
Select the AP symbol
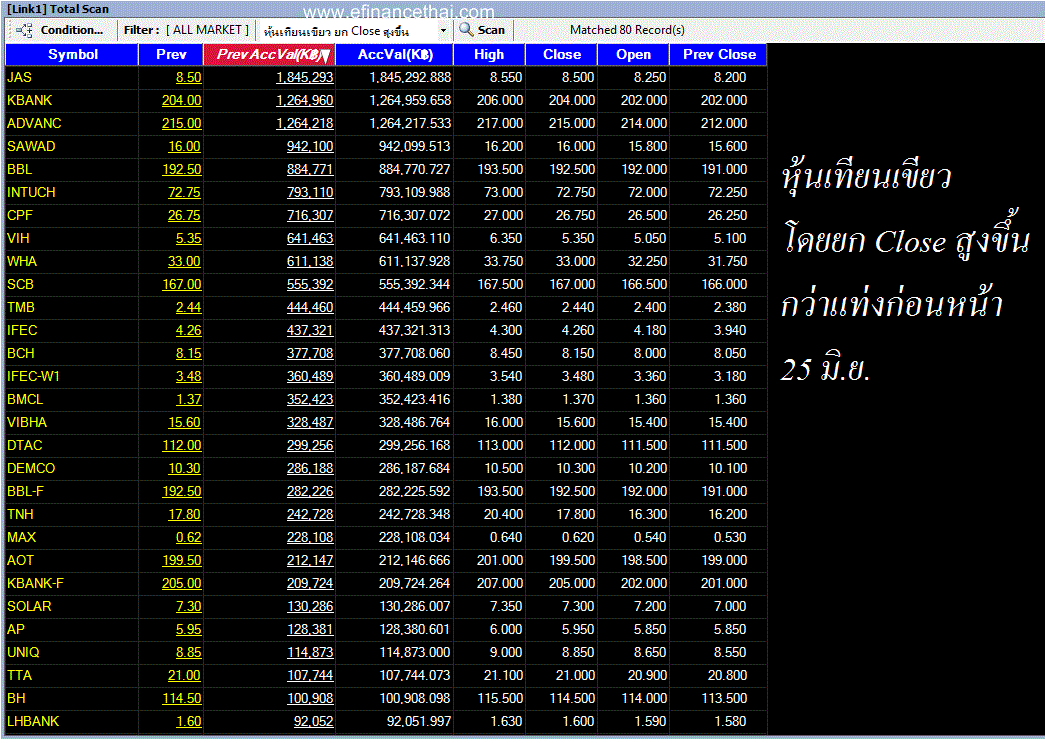coord(15,629)
